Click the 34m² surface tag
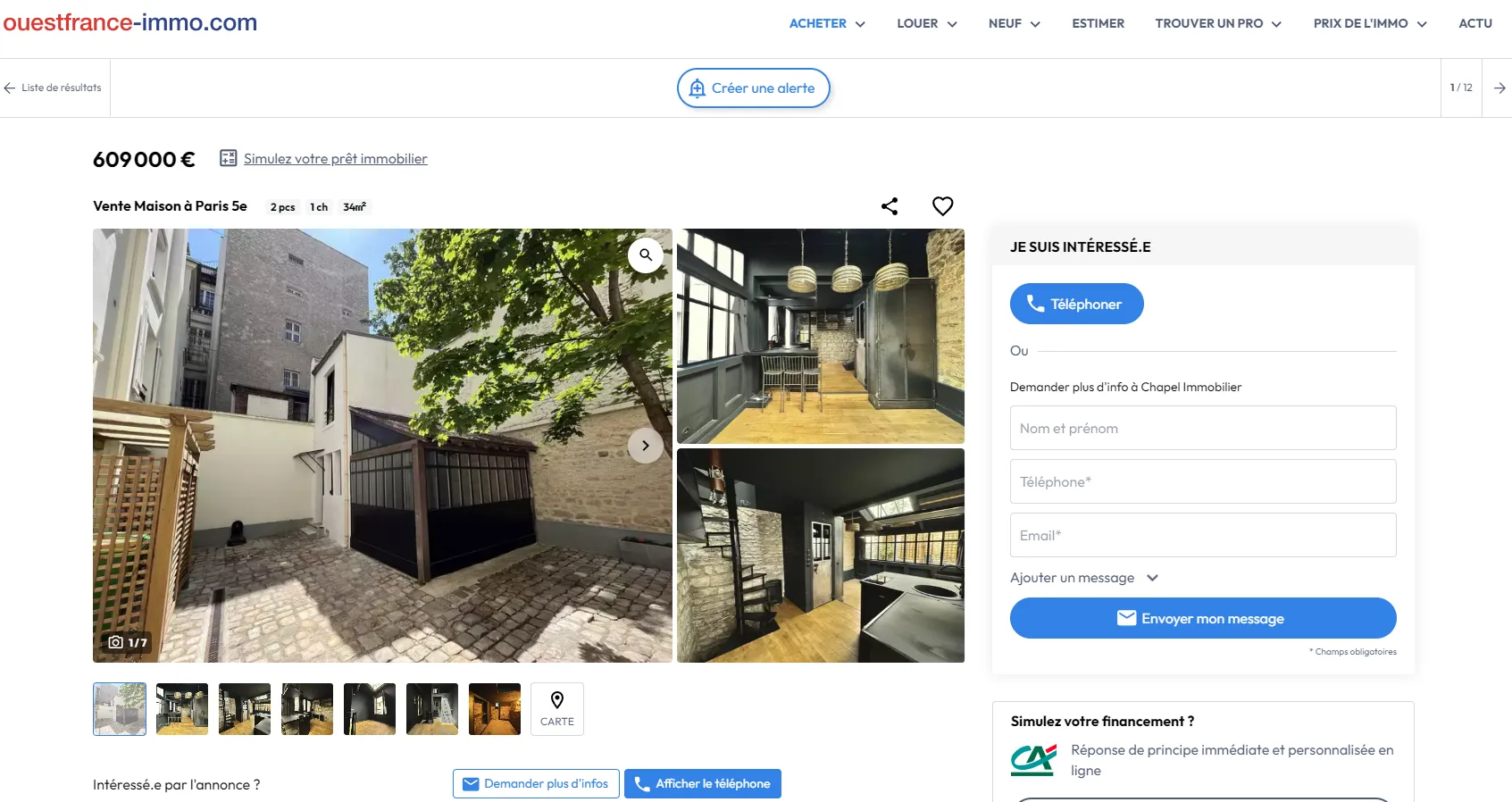The width and height of the screenshot is (1512, 802). (355, 207)
